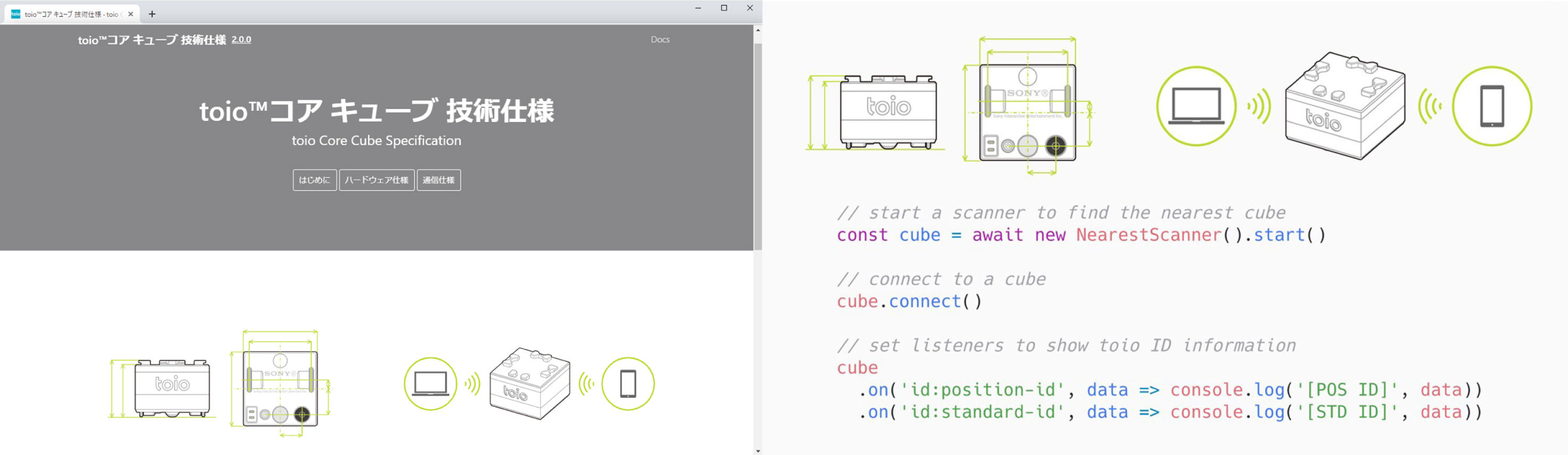Viewport: 1568px width, 455px height.
Task: Maximize the browser window
Action: [724, 8]
